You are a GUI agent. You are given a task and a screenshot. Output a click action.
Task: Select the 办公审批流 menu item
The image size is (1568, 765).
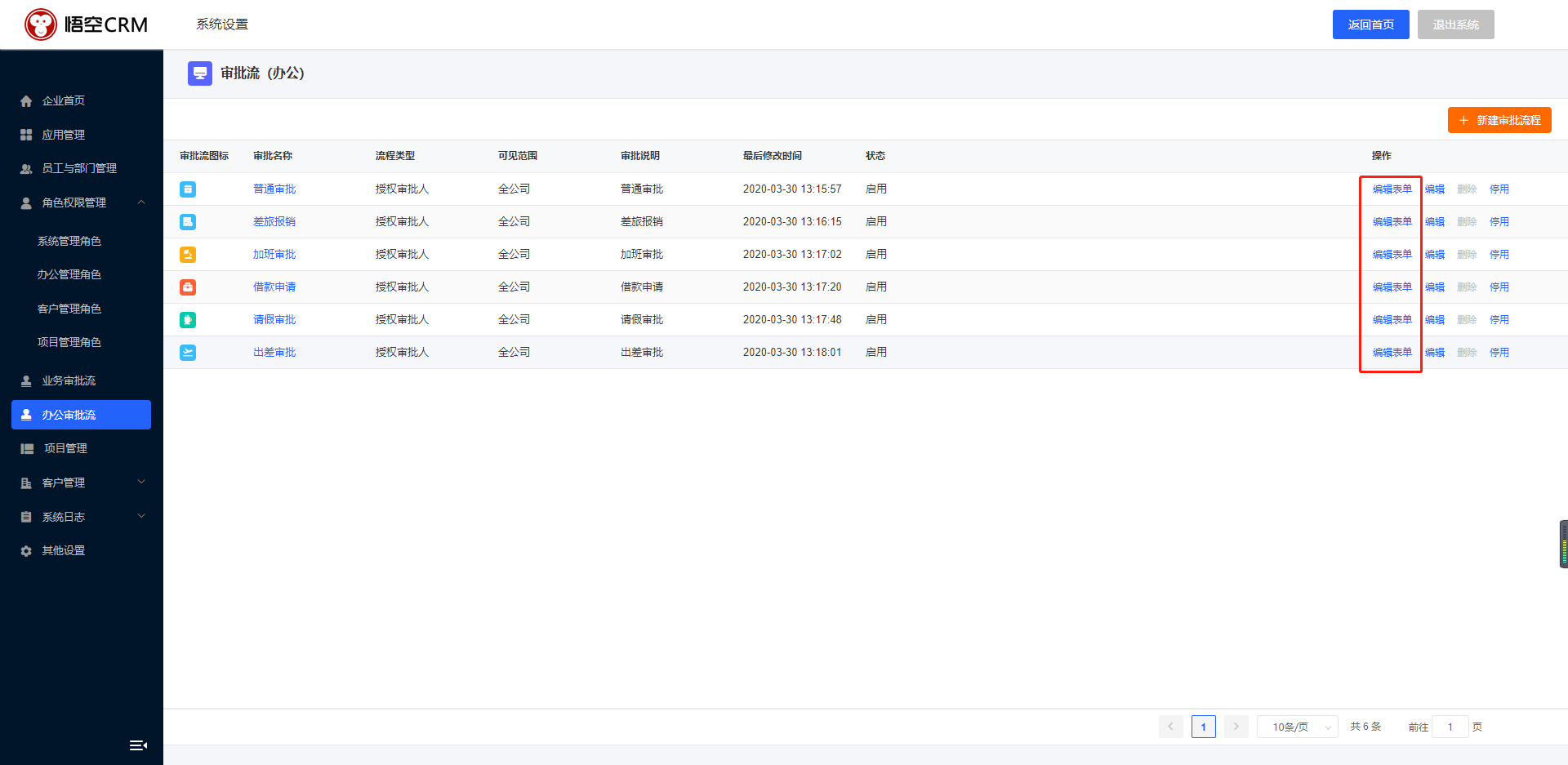click(82, 415)
